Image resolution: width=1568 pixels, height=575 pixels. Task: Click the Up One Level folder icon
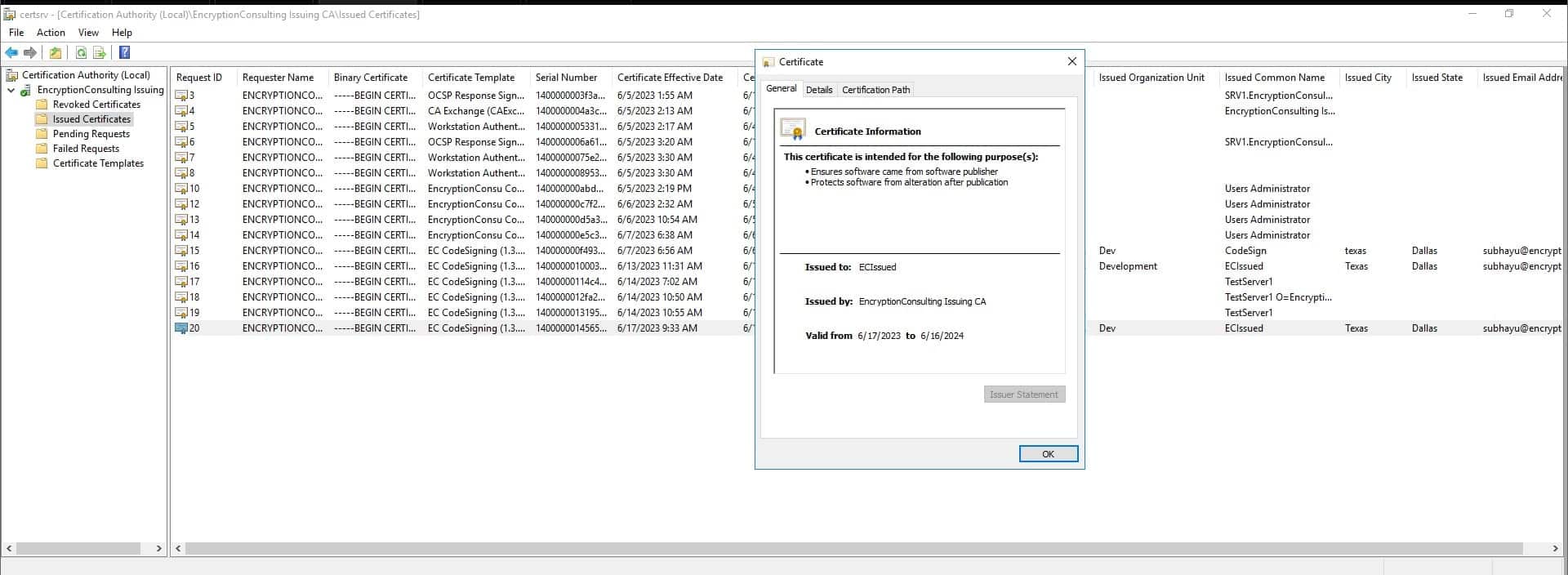(x=55, y=53)
